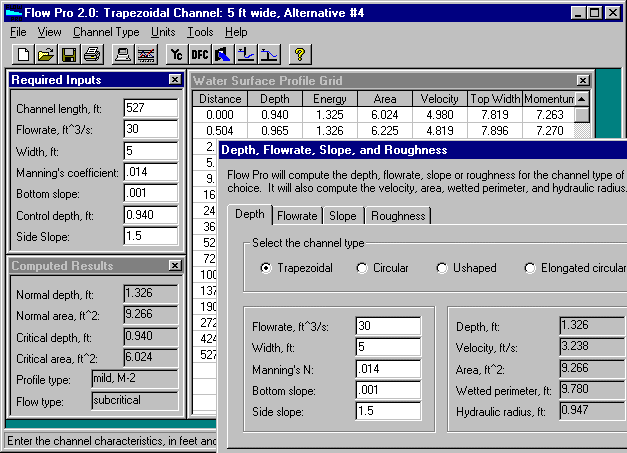Click the Bottom slope field in Required Inputs
The height and width of the screenshot is (453, 627).
151,193
